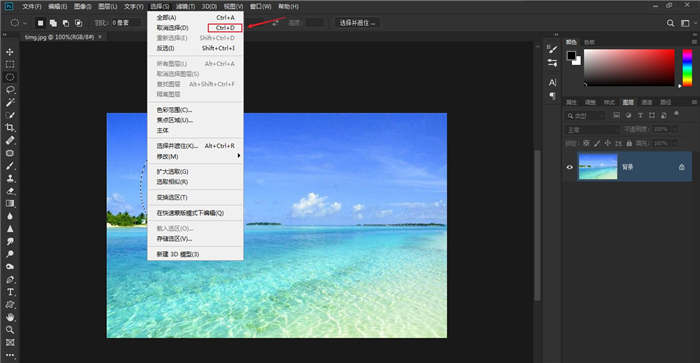Expand the 修改(M) submenu
The height and width of the screenshot is (363, 700).
196,156
